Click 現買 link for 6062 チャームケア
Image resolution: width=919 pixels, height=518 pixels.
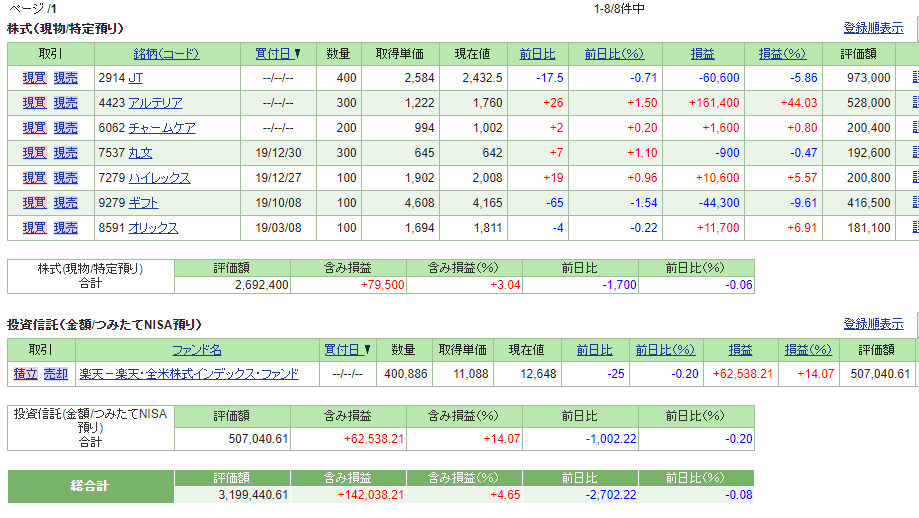[x=35, y=128]
